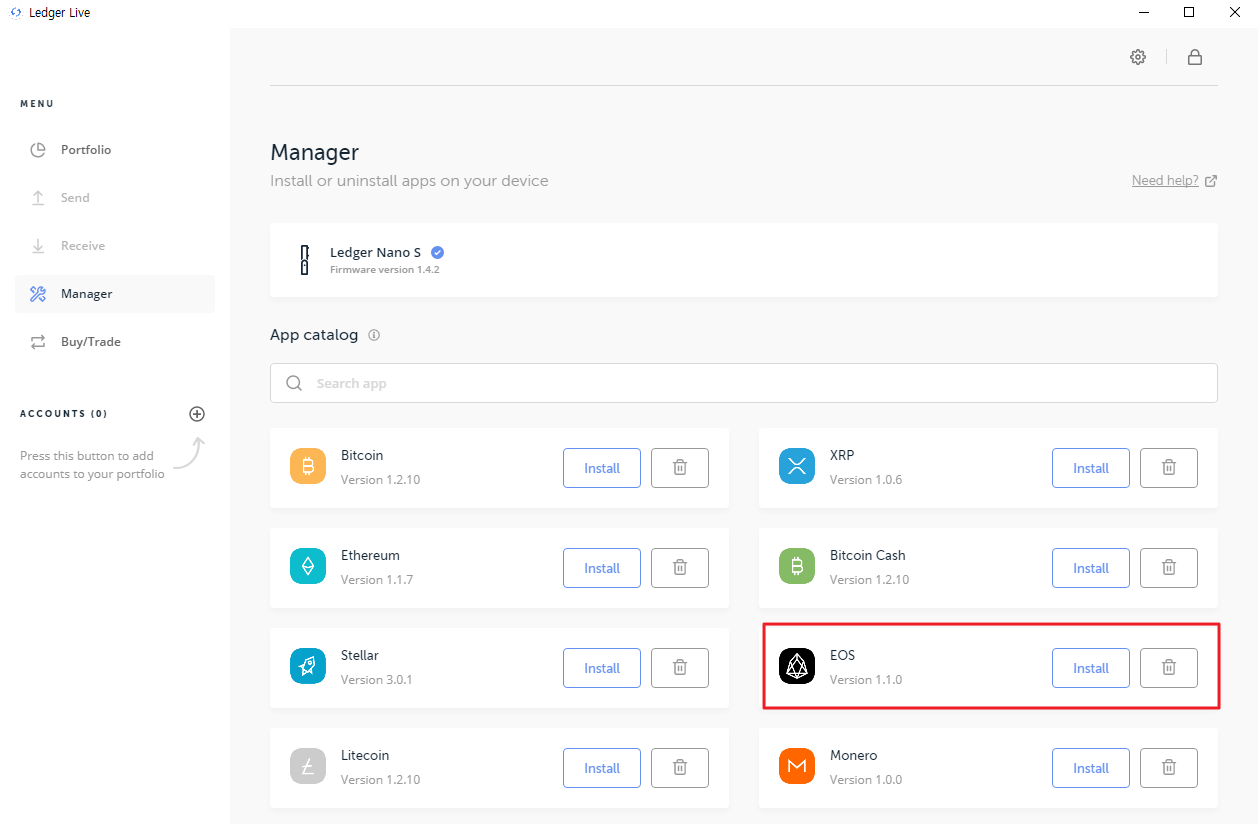Click the ACCOUNTS (0) heading

[x=64, y=414]
